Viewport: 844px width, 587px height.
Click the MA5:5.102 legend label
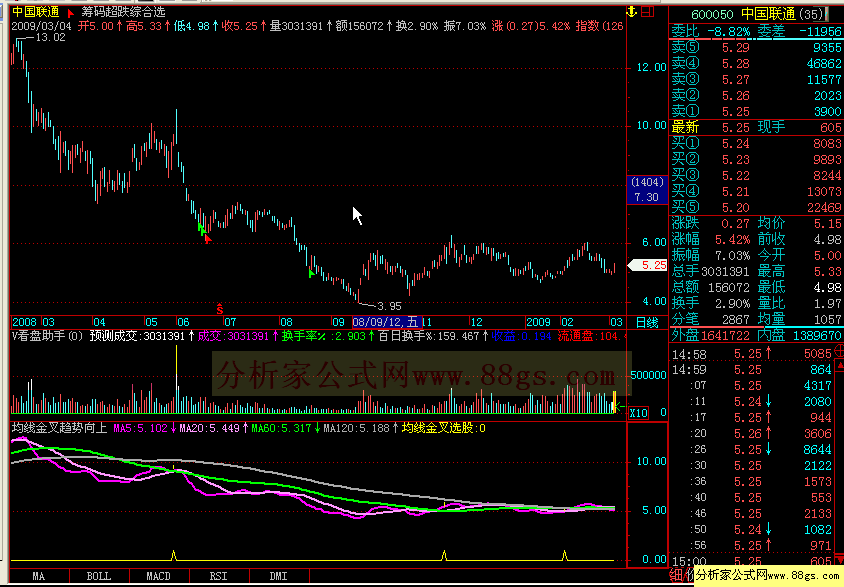[140, 428]
